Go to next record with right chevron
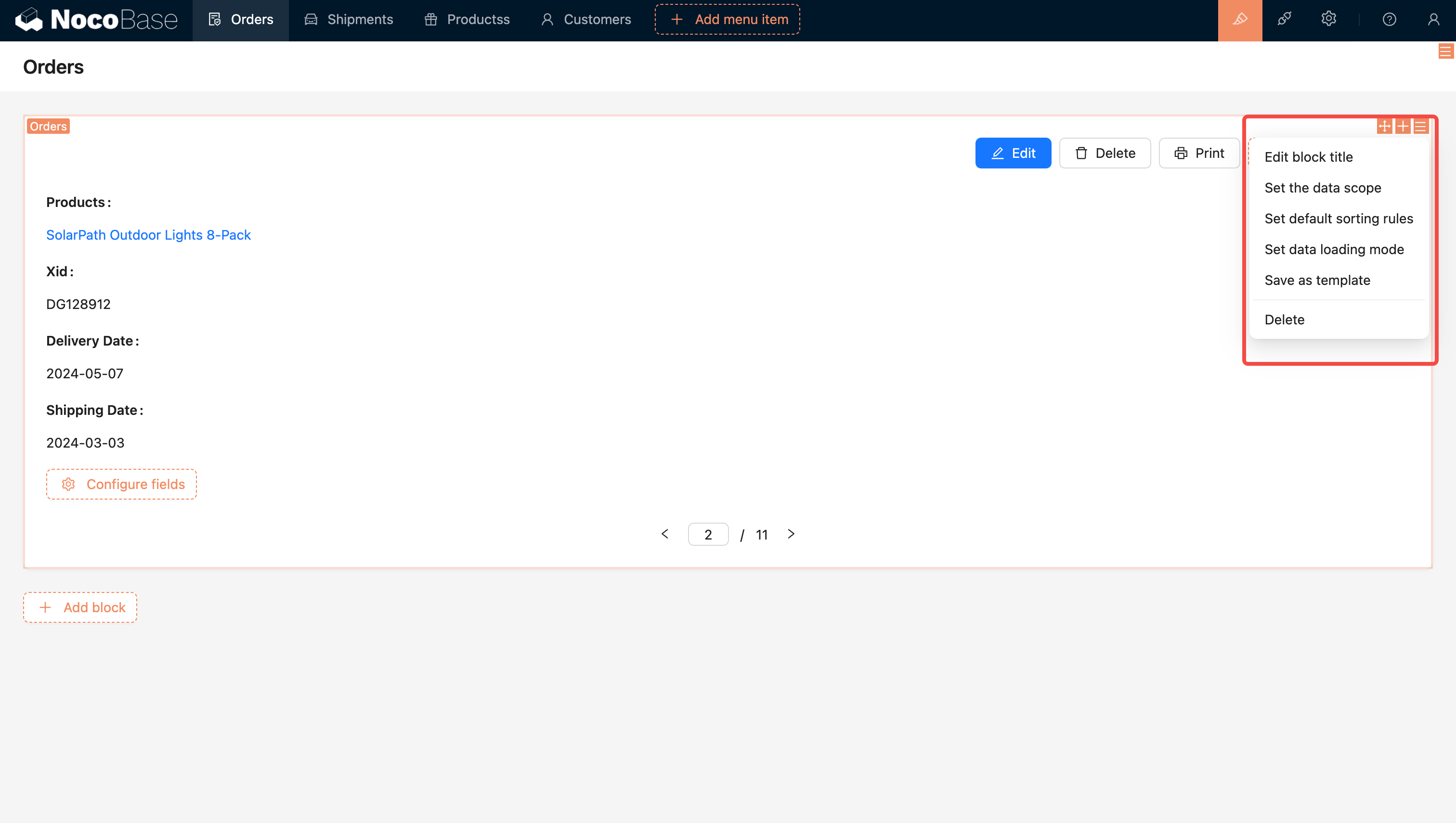Image resolution: width=1456 pixels, height=823 pixels. pyautogui.click(x=791, y=534)
